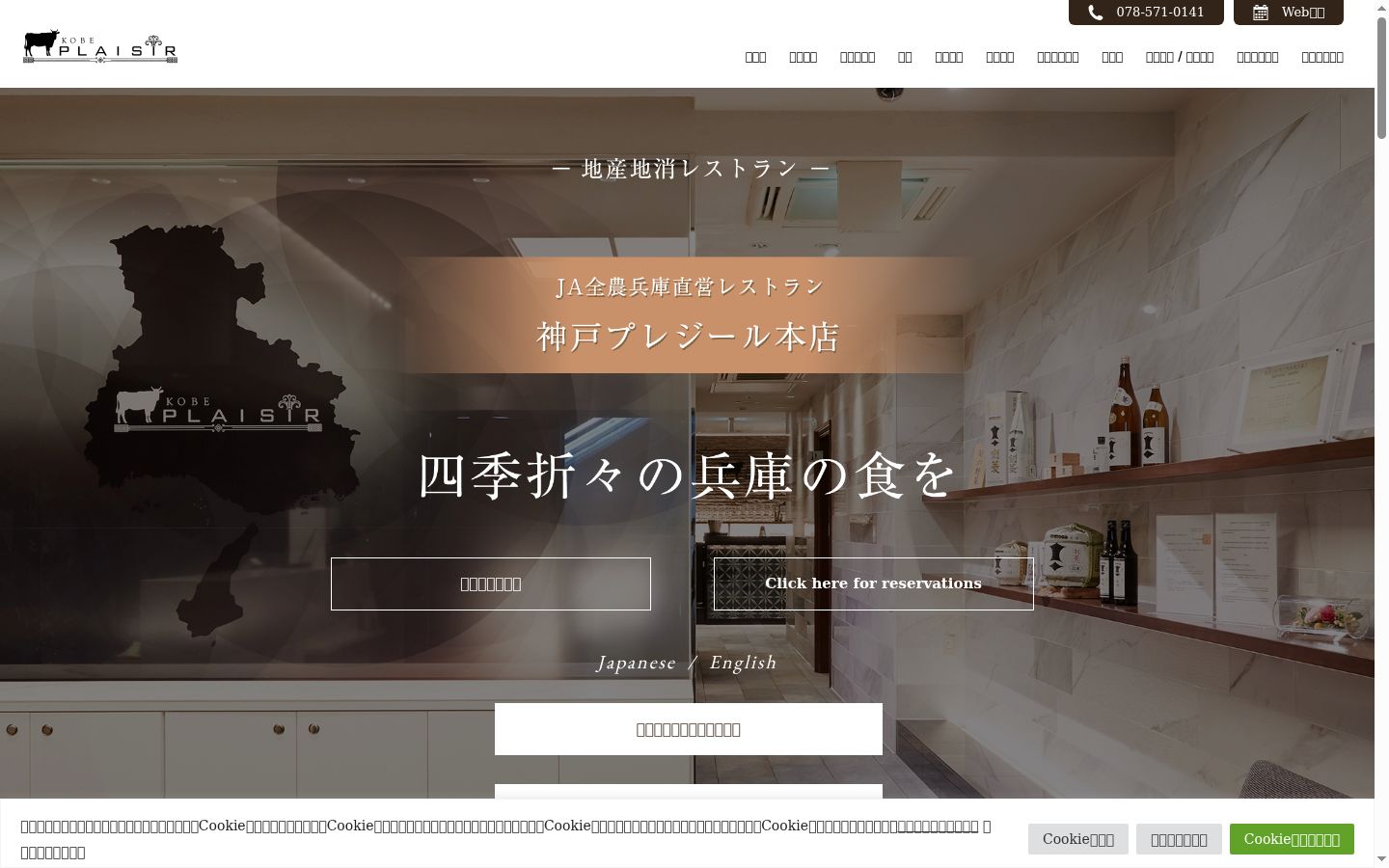
Task: Call the number 078-571-0141
Action: coord(1160,13)
